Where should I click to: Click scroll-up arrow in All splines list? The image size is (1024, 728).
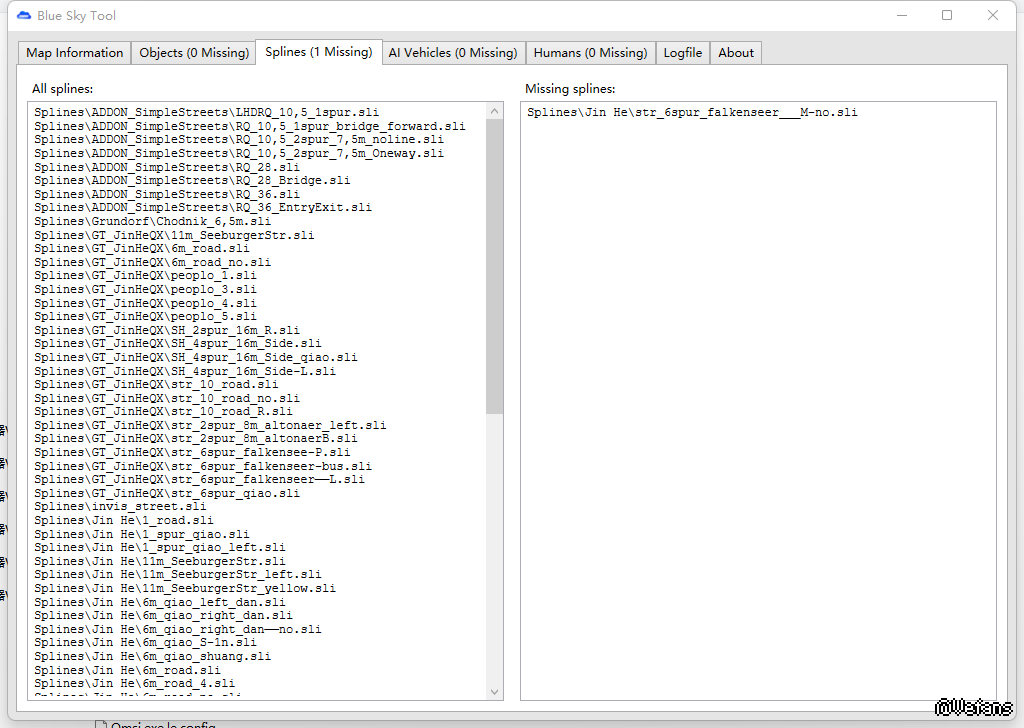(x=494, y=111)
